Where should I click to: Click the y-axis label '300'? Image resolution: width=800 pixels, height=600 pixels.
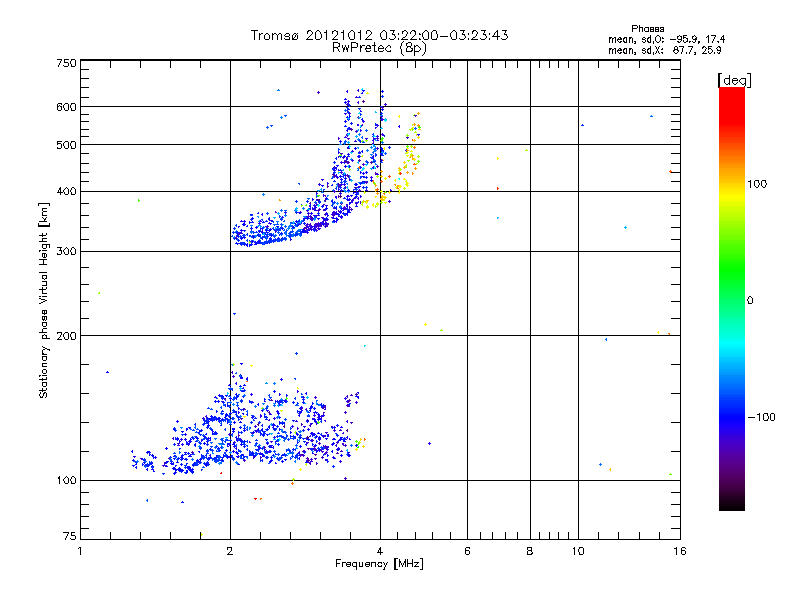click(66, 252)
